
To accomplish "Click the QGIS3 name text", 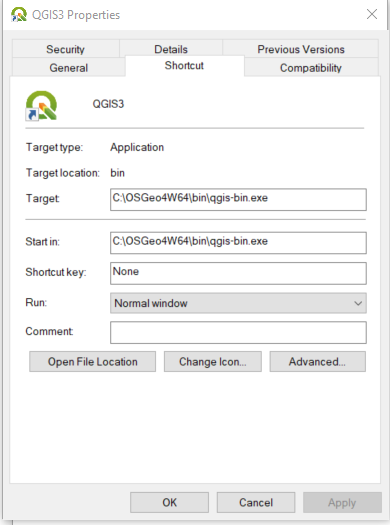I will pyautogui.click(x=108, y=104).
